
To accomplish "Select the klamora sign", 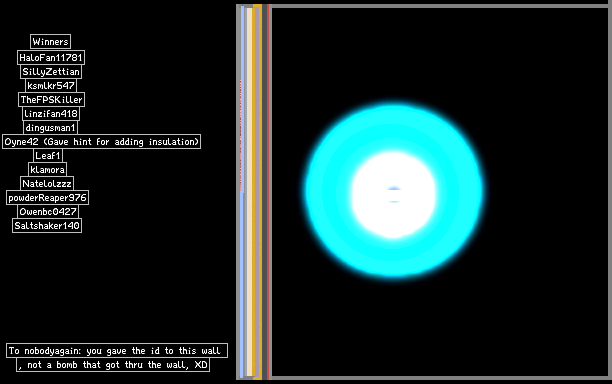I will tap(47, 170).
